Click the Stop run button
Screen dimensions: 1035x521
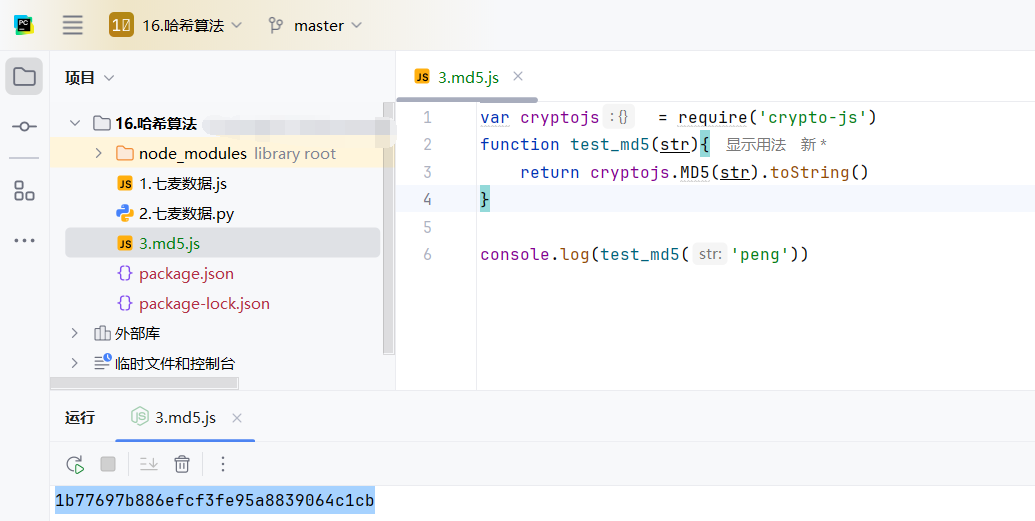(x=108, y=464)
